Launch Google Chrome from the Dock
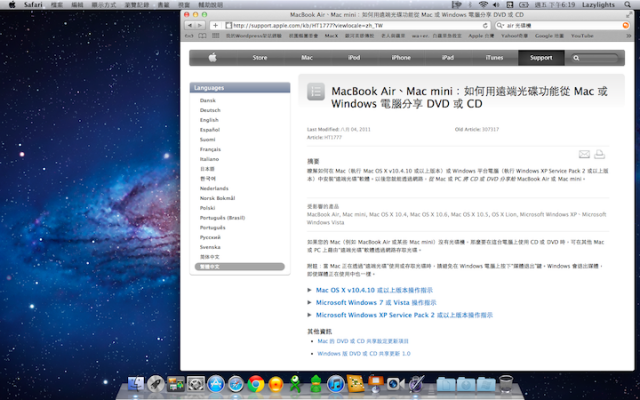The image size is (640, 400). pyautogui.click(x=256, y=384)
